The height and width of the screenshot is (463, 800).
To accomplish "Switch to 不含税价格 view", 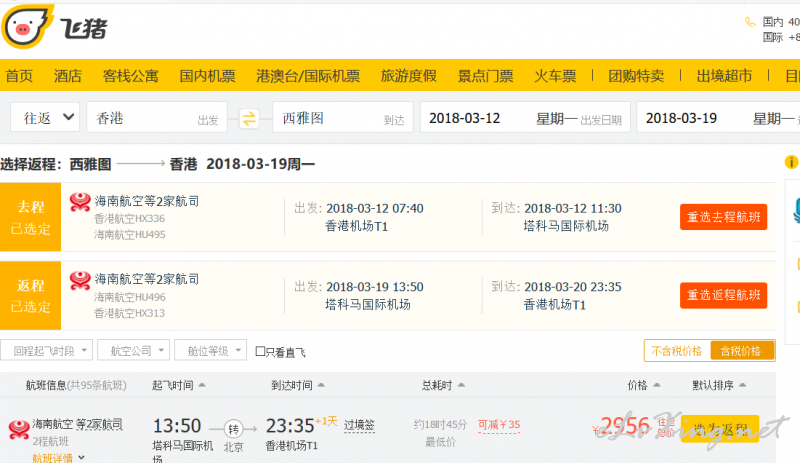I will 677,351.
